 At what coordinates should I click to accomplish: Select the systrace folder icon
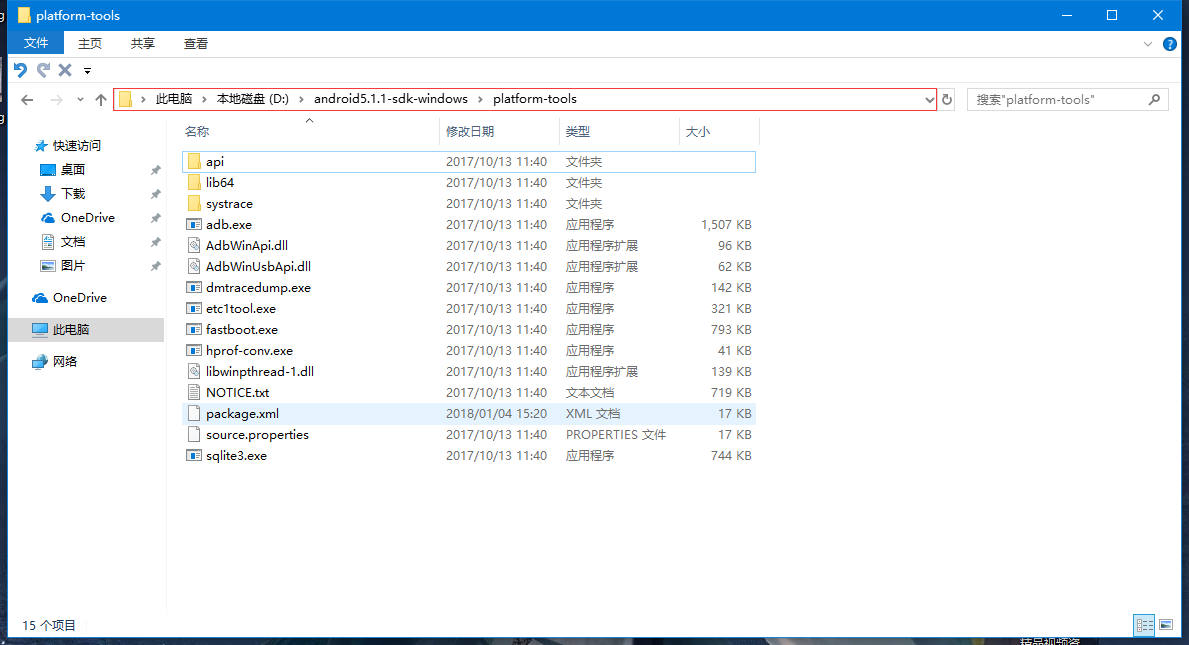pyautogui.click(x=194, y=204)
